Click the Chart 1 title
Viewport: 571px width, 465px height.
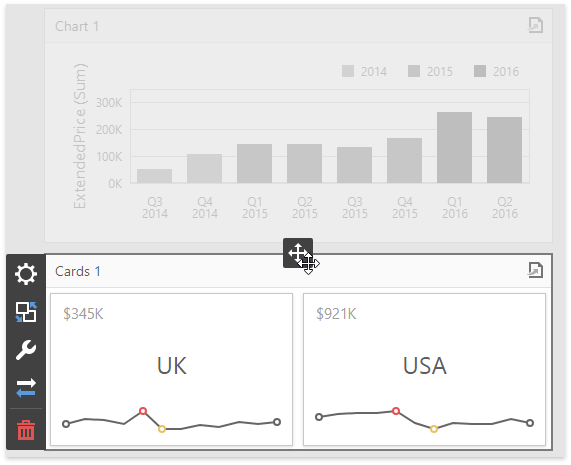click(x=77, y=26)
